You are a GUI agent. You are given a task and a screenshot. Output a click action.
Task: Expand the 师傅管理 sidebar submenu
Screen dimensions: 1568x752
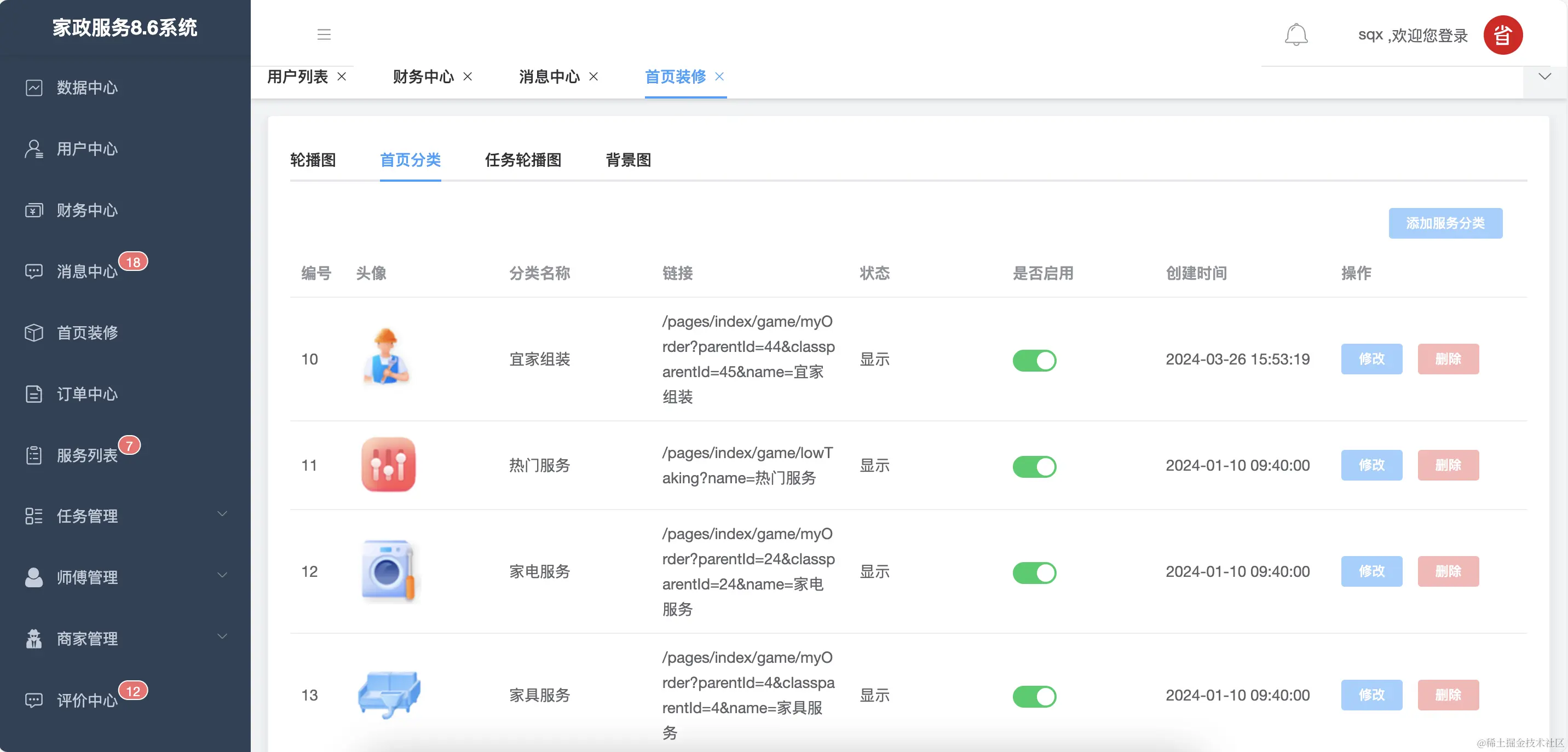click(222, 576)
